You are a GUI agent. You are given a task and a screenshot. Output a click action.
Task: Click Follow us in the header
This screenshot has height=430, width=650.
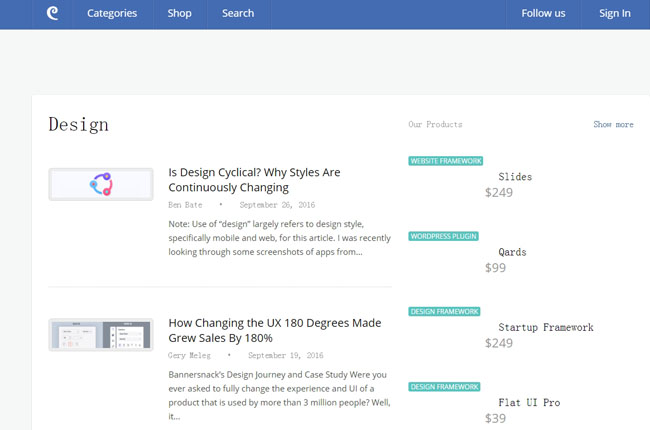(543, 13)
